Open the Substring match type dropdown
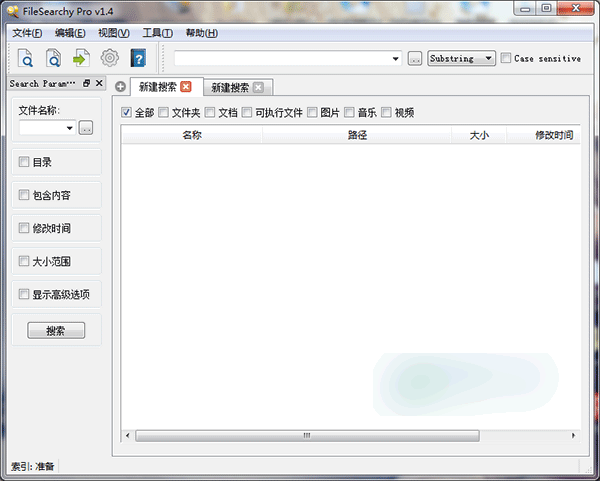Screen dimensions: 600x481 coord(461,59)
